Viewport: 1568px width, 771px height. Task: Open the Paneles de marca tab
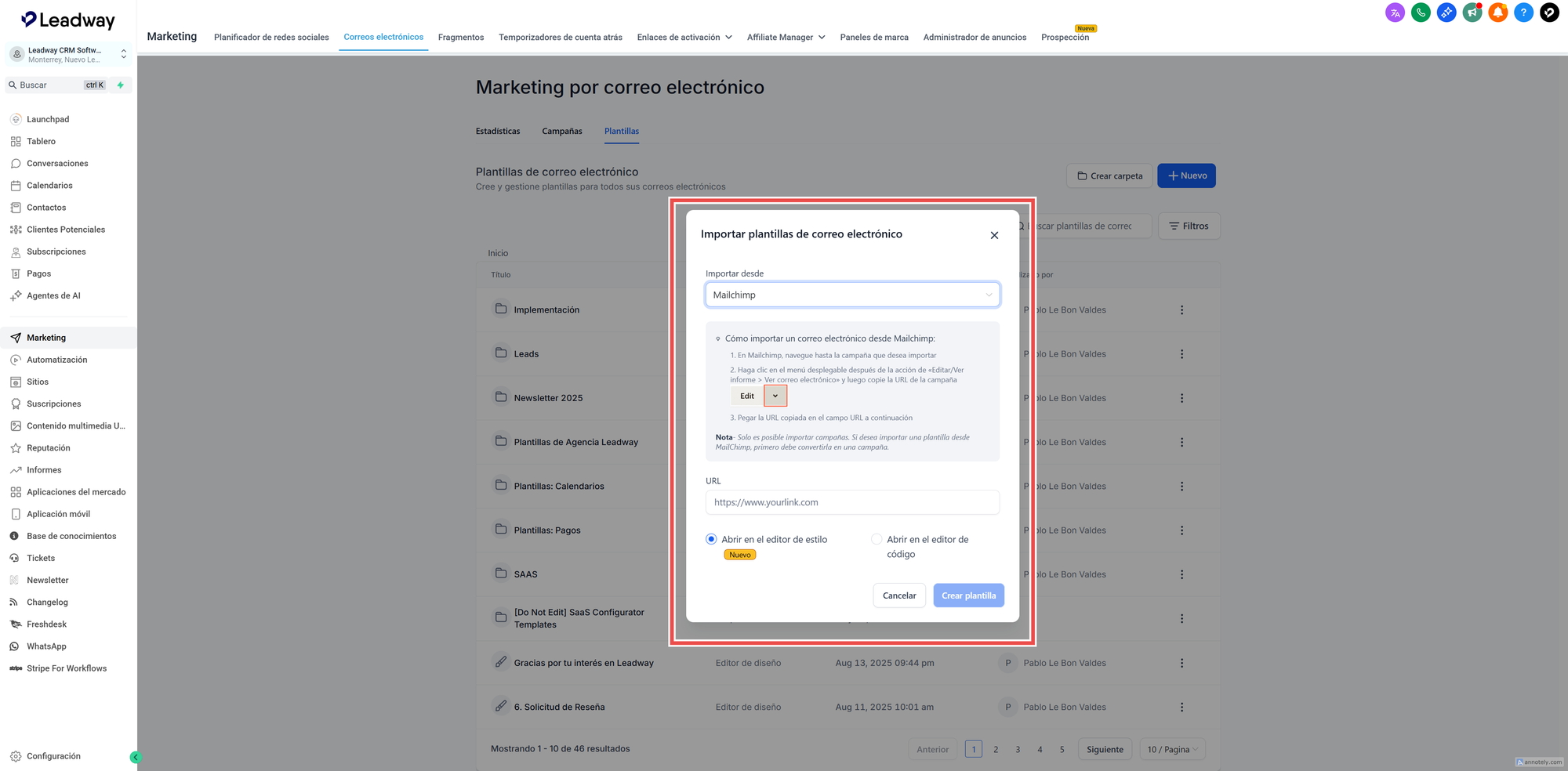[874, 37]
